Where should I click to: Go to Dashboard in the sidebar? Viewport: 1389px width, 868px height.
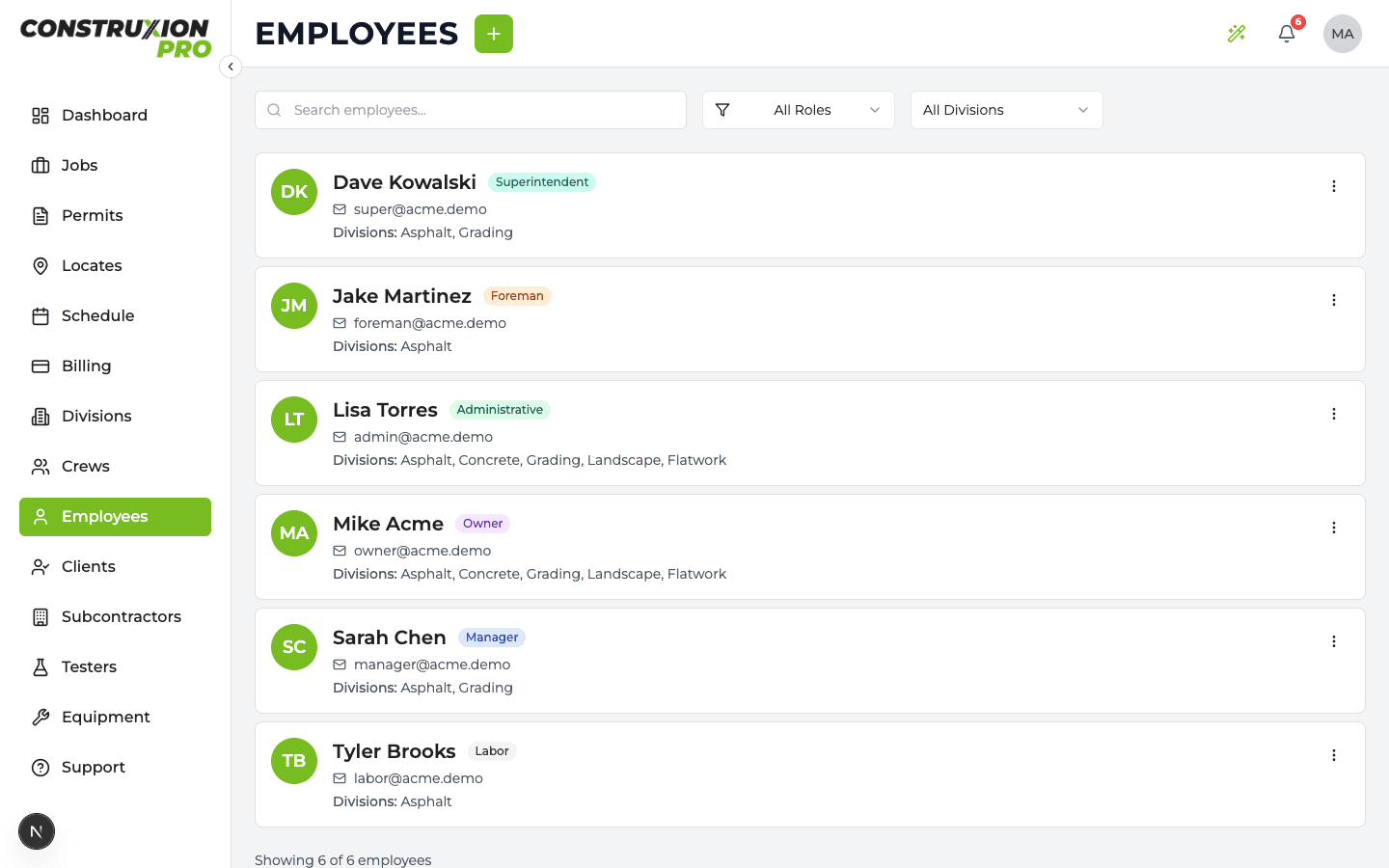point(115,116)
